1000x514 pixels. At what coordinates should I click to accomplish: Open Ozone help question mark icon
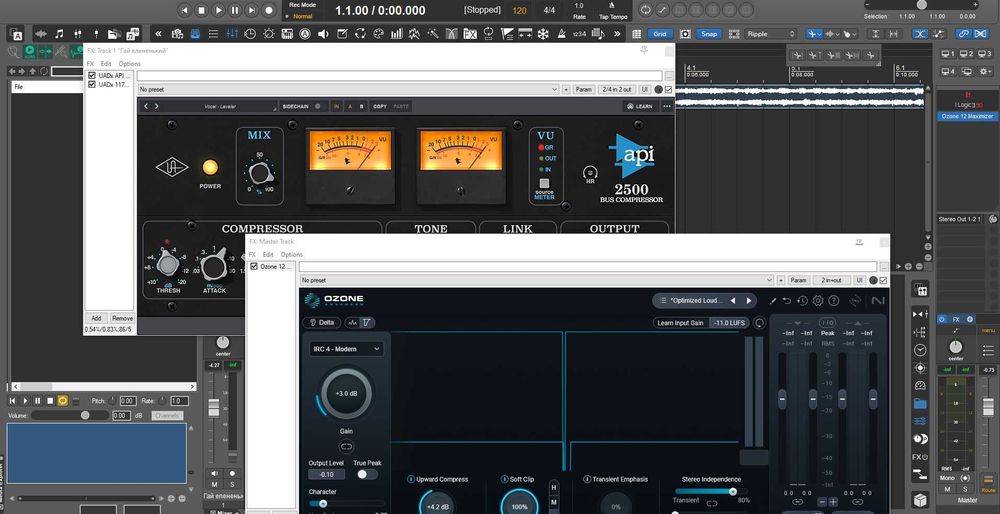coord(834,301)
